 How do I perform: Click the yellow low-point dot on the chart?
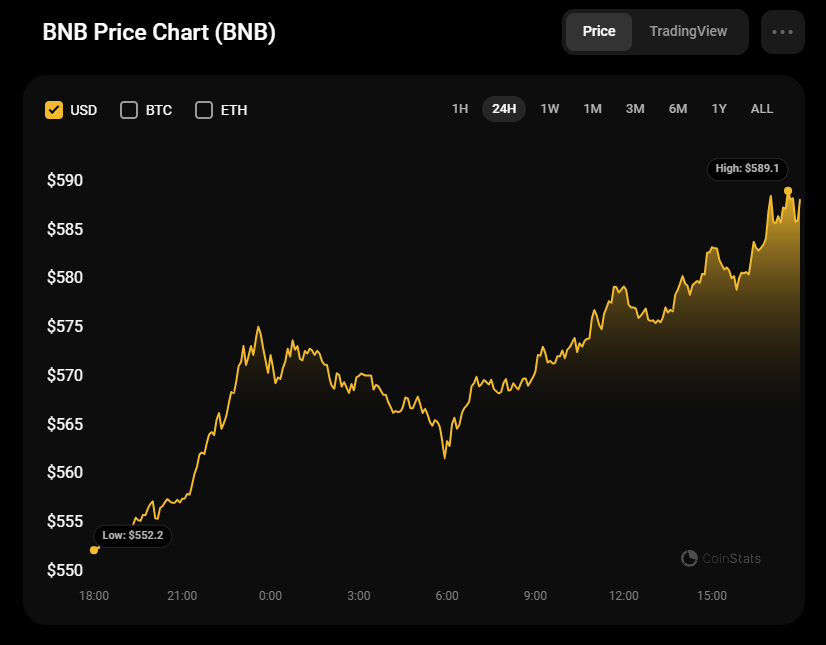point(94,550)
